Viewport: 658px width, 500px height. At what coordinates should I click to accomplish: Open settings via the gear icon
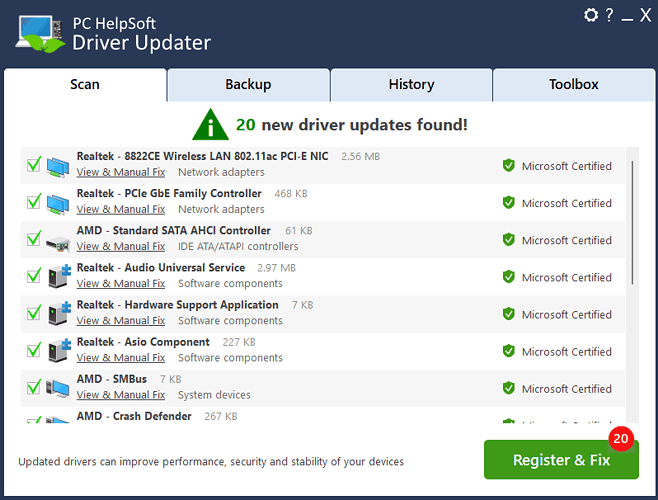pyautogui.click(x=591, y=15)
